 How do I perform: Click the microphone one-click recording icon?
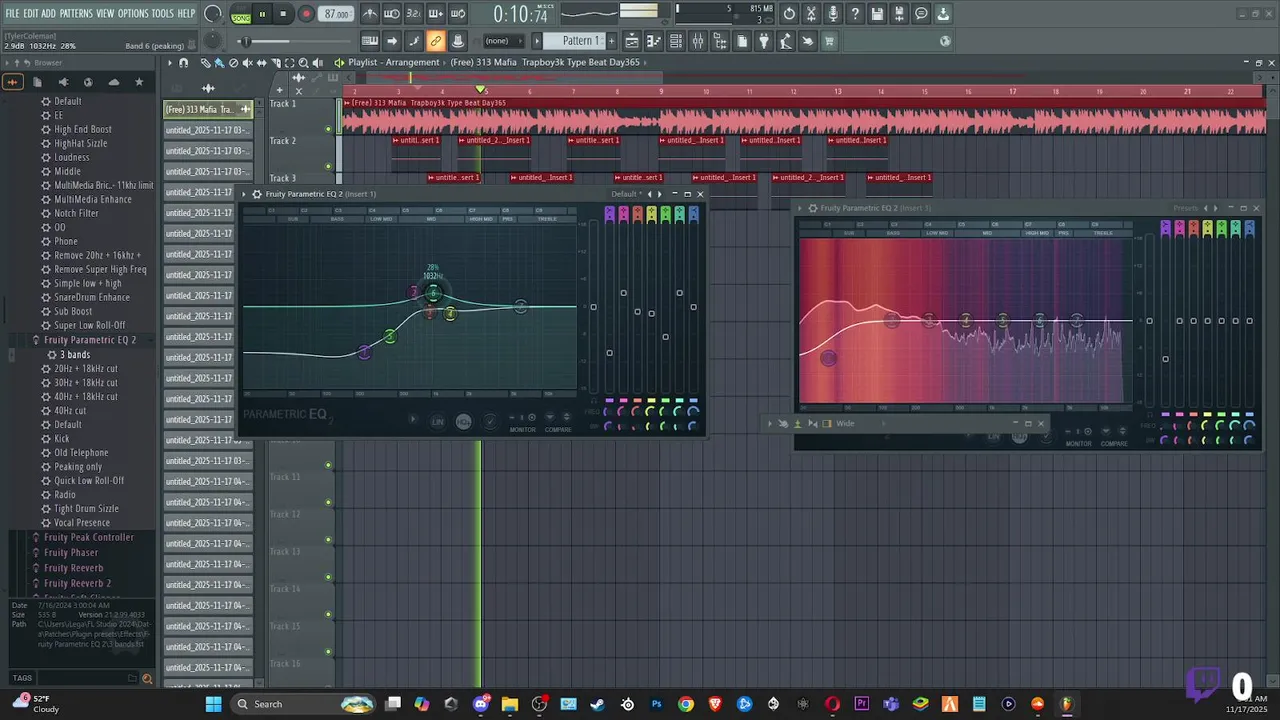coord(833,14)
